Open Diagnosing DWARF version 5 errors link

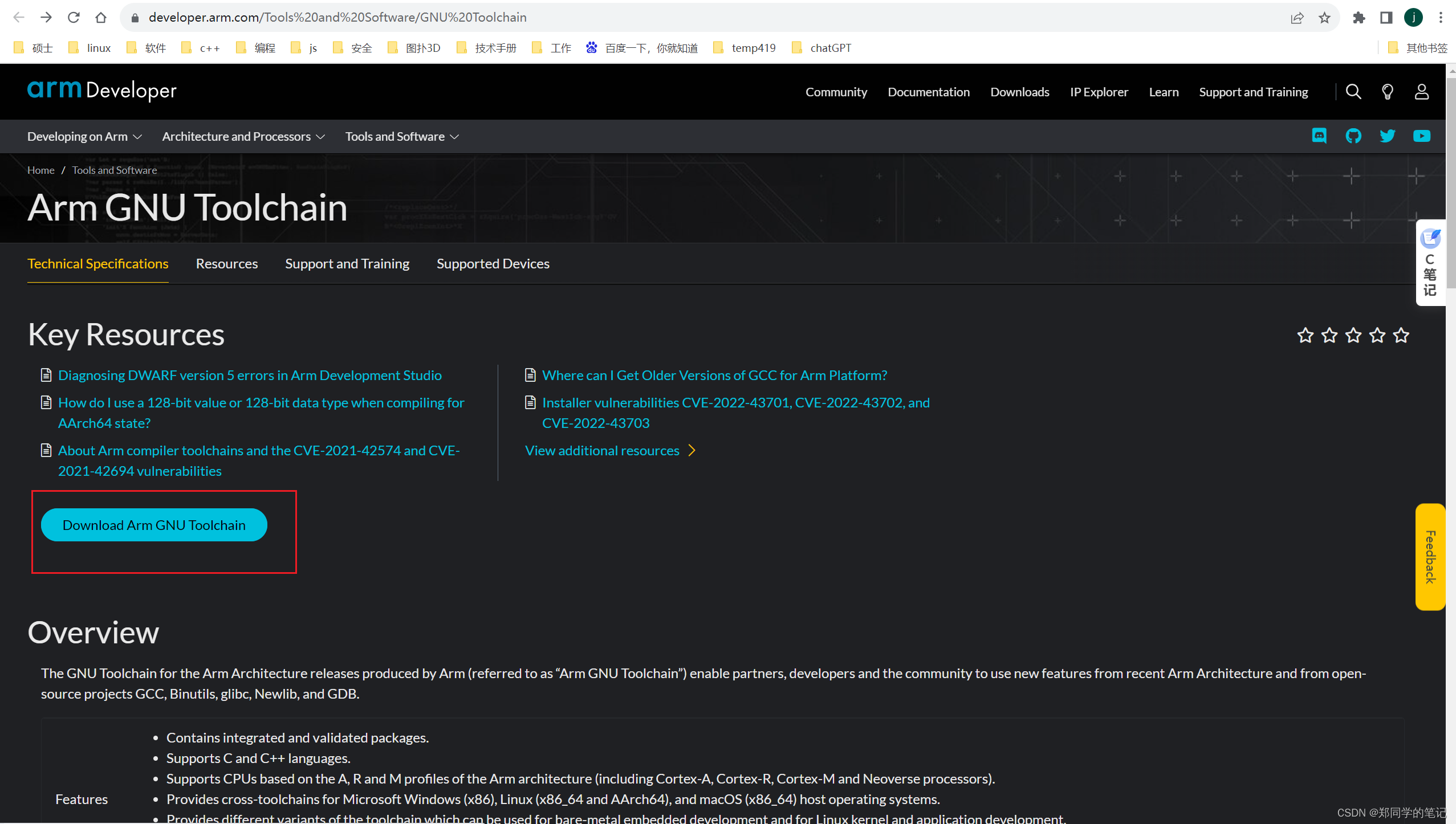pos(250,376)
